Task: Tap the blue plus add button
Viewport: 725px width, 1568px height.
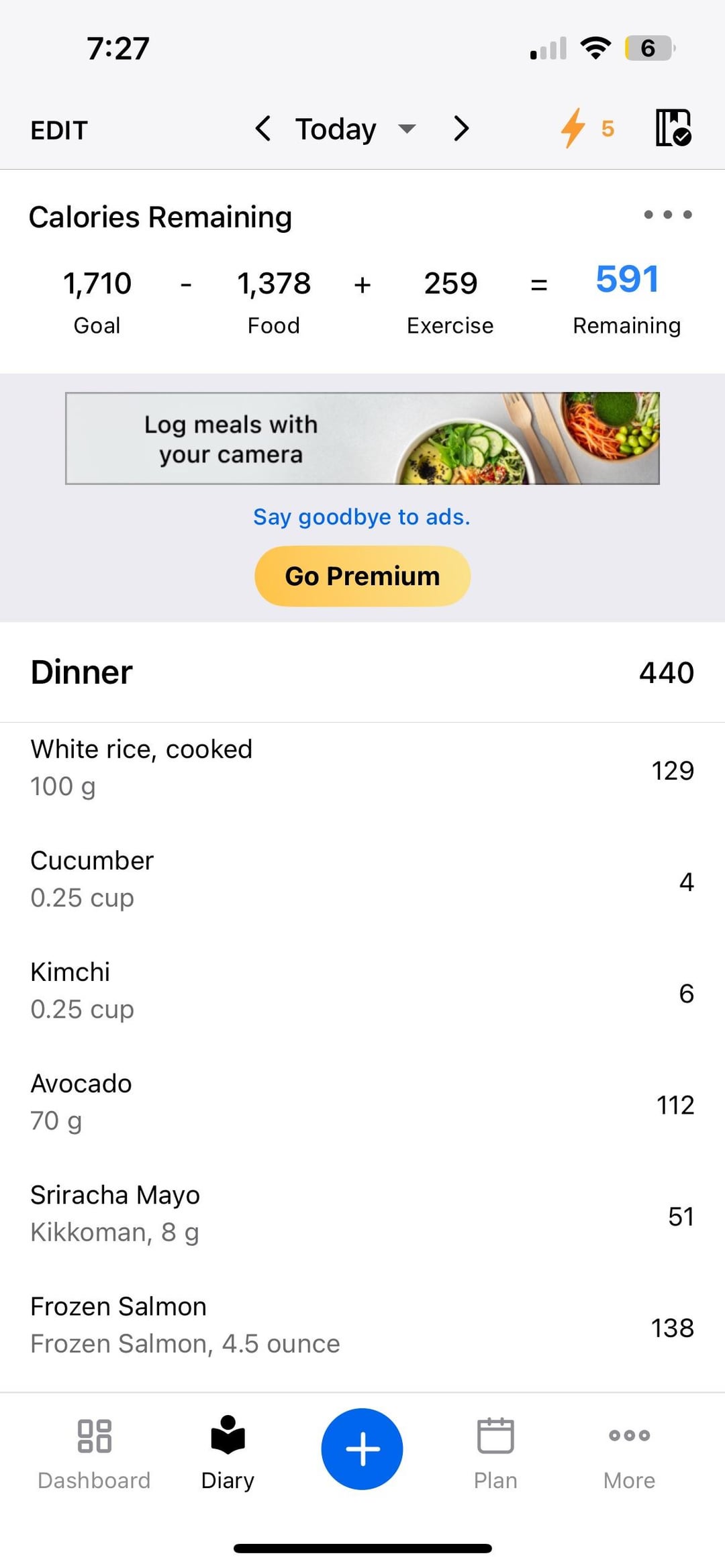Action: 362,1449
